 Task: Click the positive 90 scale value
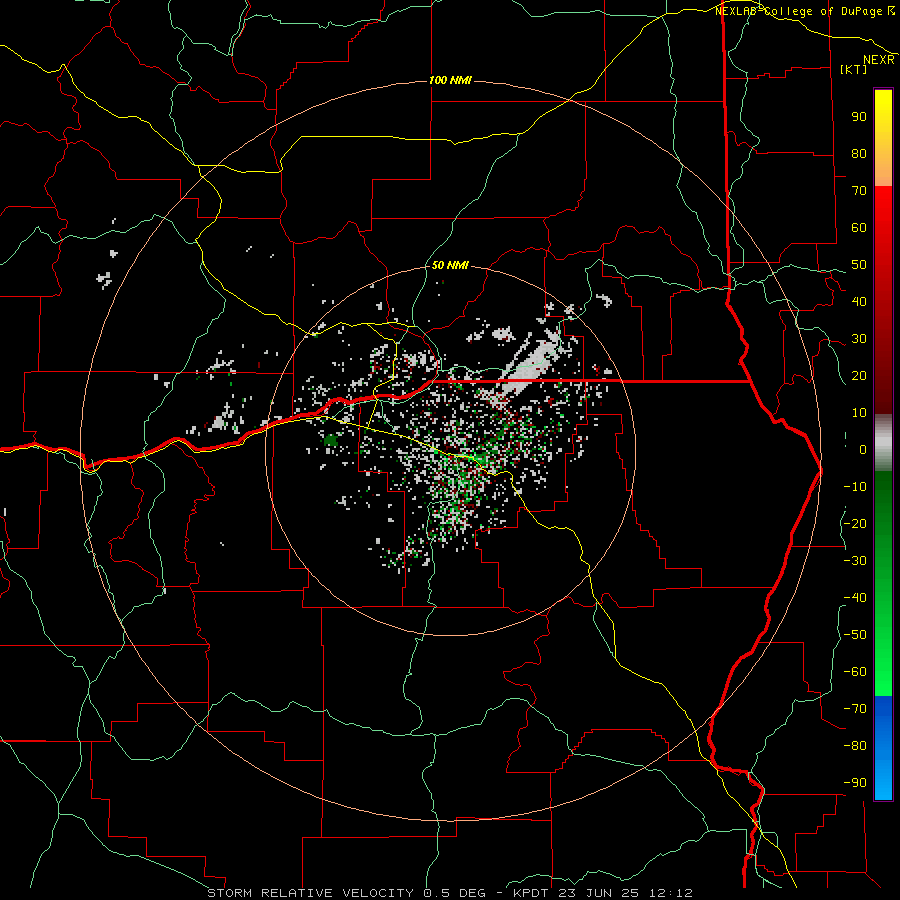tap(859, 117)
